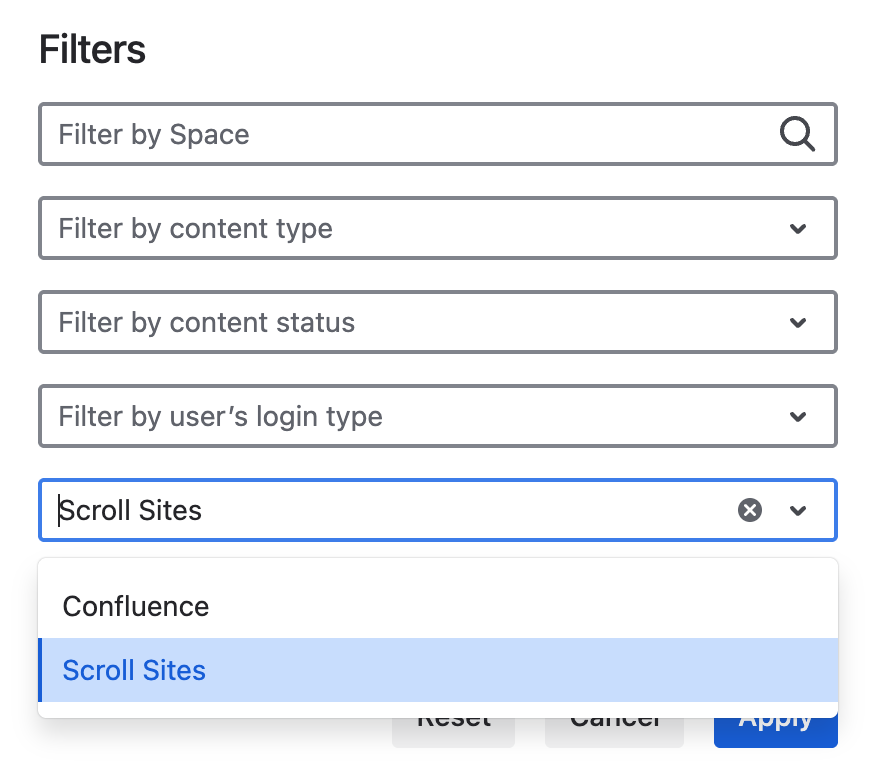Select Confluence from the dropdown list

coord(135,606)
